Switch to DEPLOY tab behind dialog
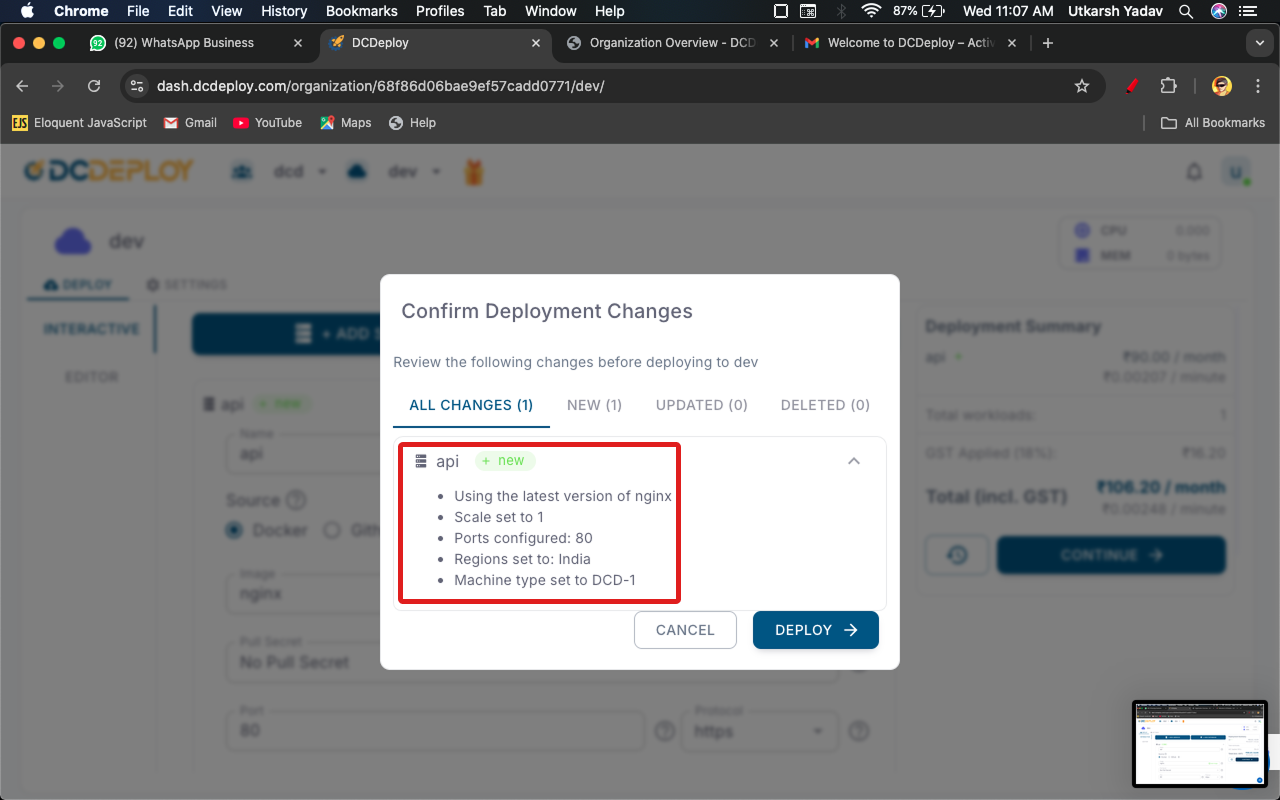Image resolution: width=1280 pixels, height=800 pixels. (x=78, y=285)
